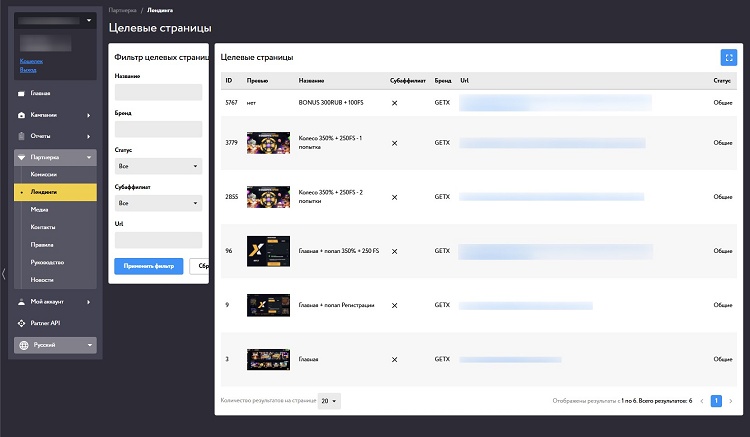Click the sidebar collapse arrow on left edge
This screenshot has height=437, width=750.
pyautogui.click(x=4, y=274)
